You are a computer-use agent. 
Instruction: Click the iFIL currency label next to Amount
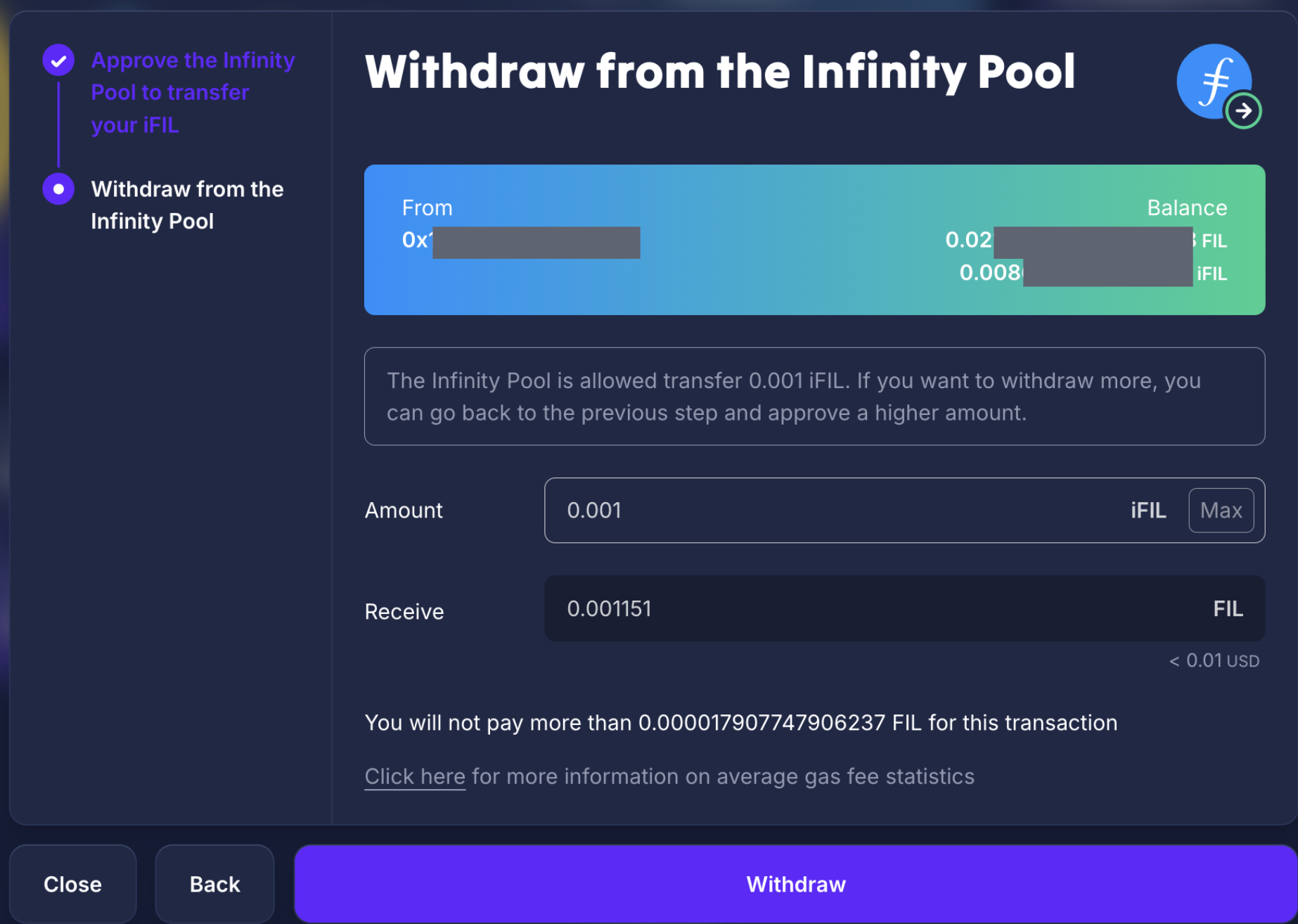tap(1148, 511)
